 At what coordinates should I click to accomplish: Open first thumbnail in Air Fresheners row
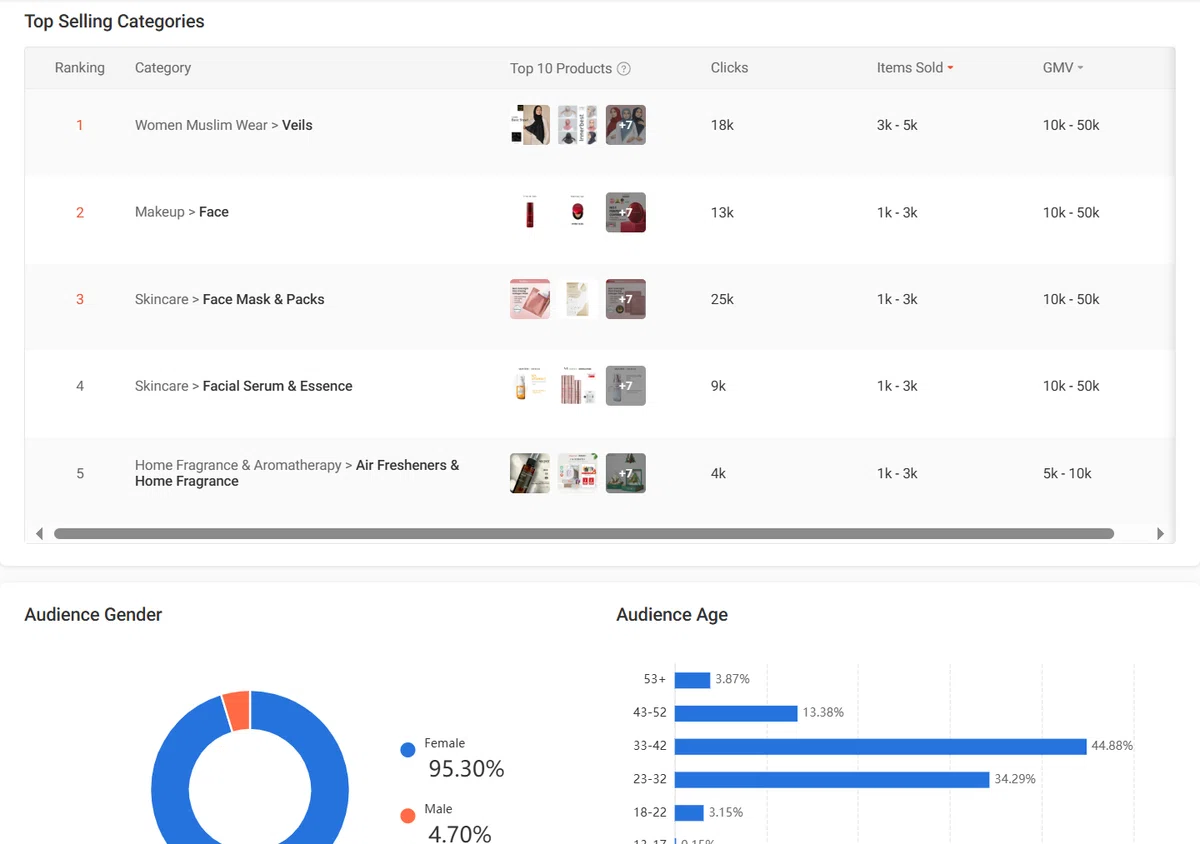pyautogui.click(x=530, y=473)
